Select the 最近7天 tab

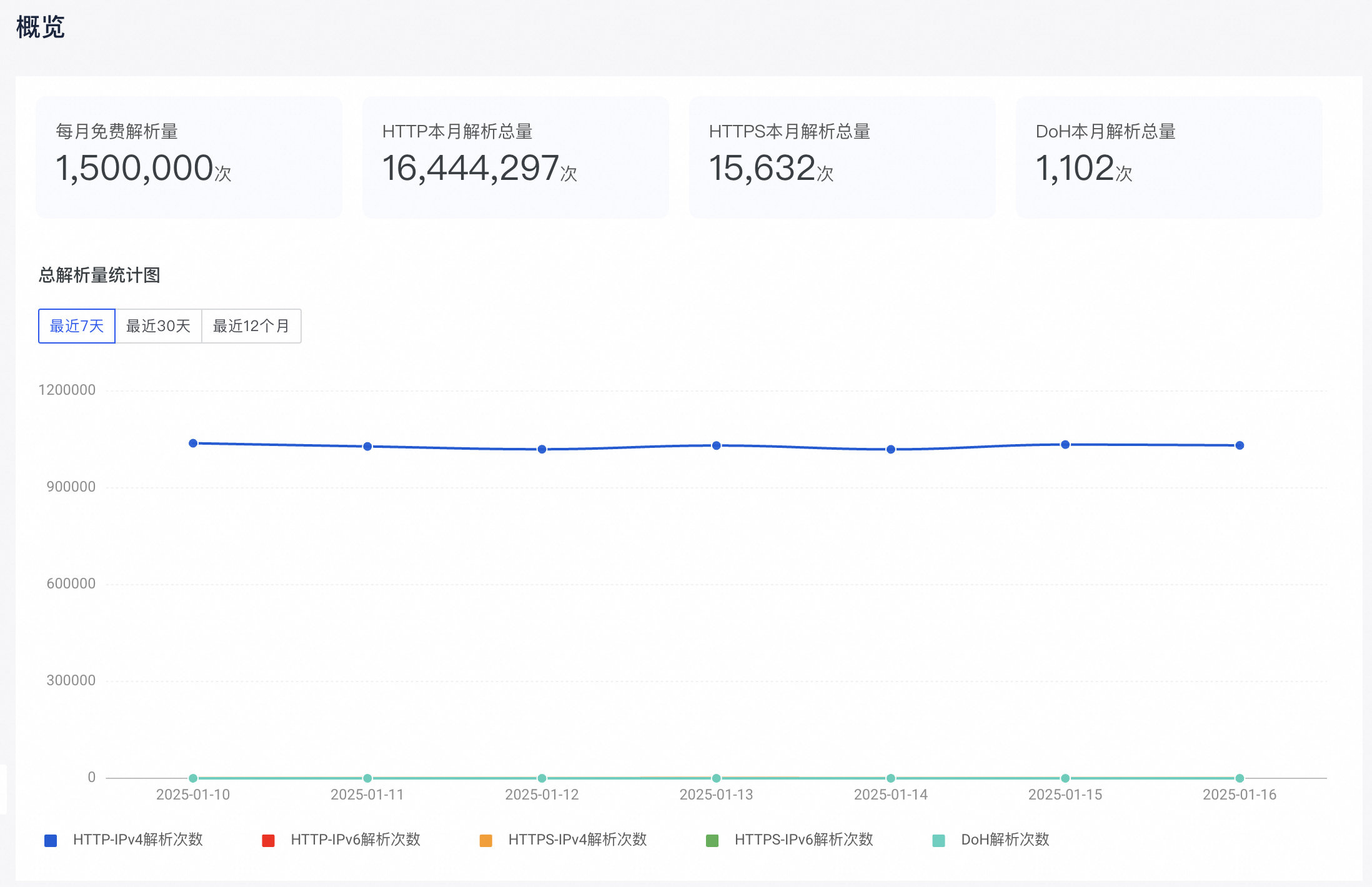pos(77,326)
